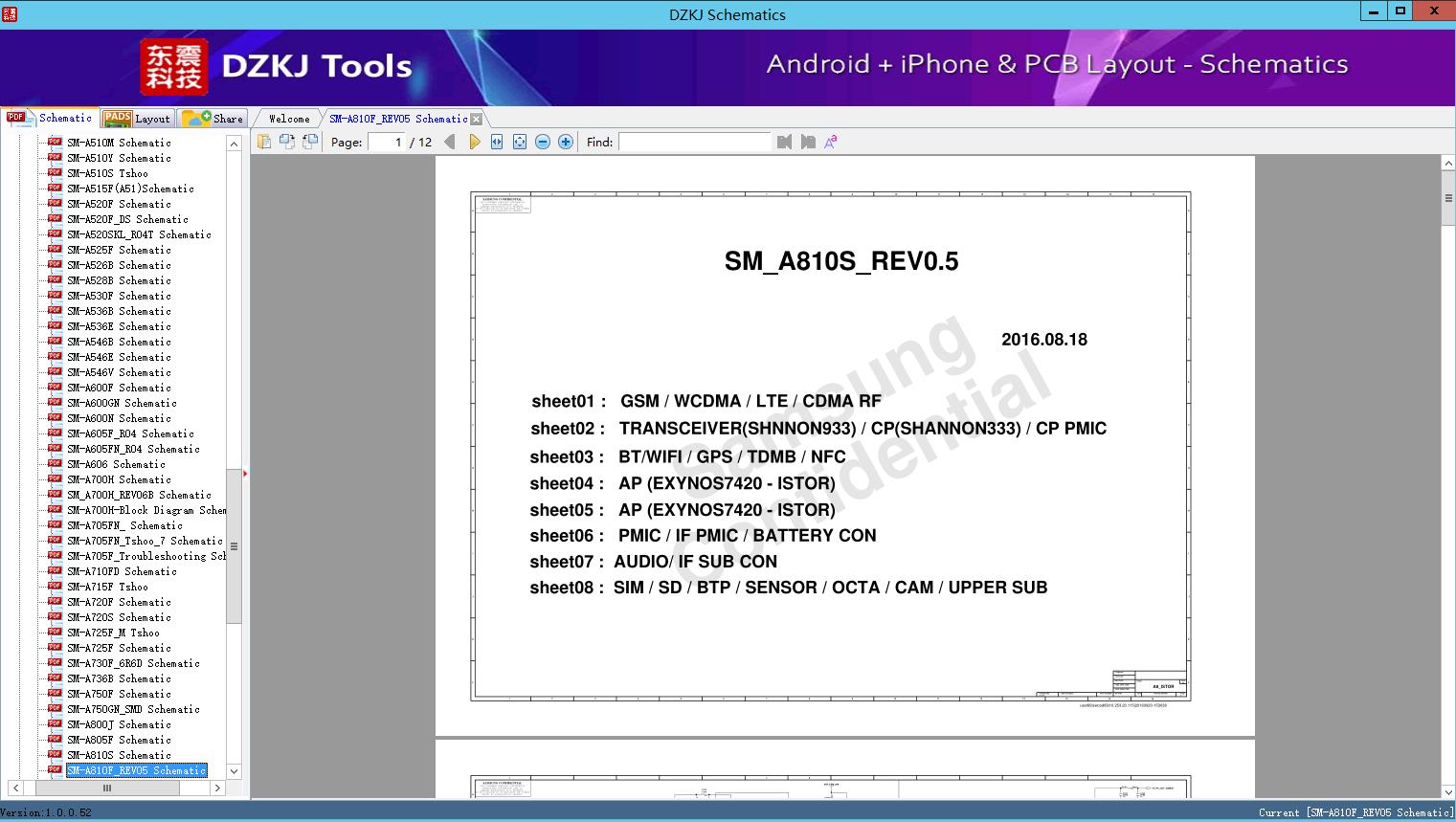The height and width of the screenshot is (822, 1456).
Task: Zoom out with the minus icon
Action: click(x=543, y=142)
